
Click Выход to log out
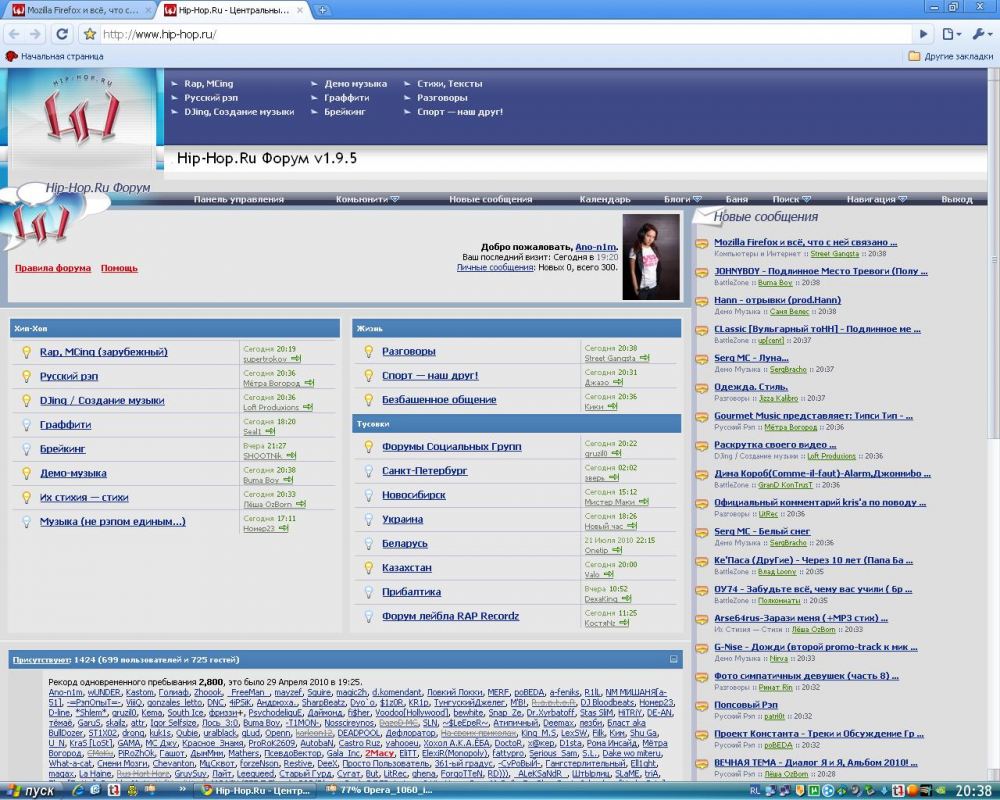957,199
